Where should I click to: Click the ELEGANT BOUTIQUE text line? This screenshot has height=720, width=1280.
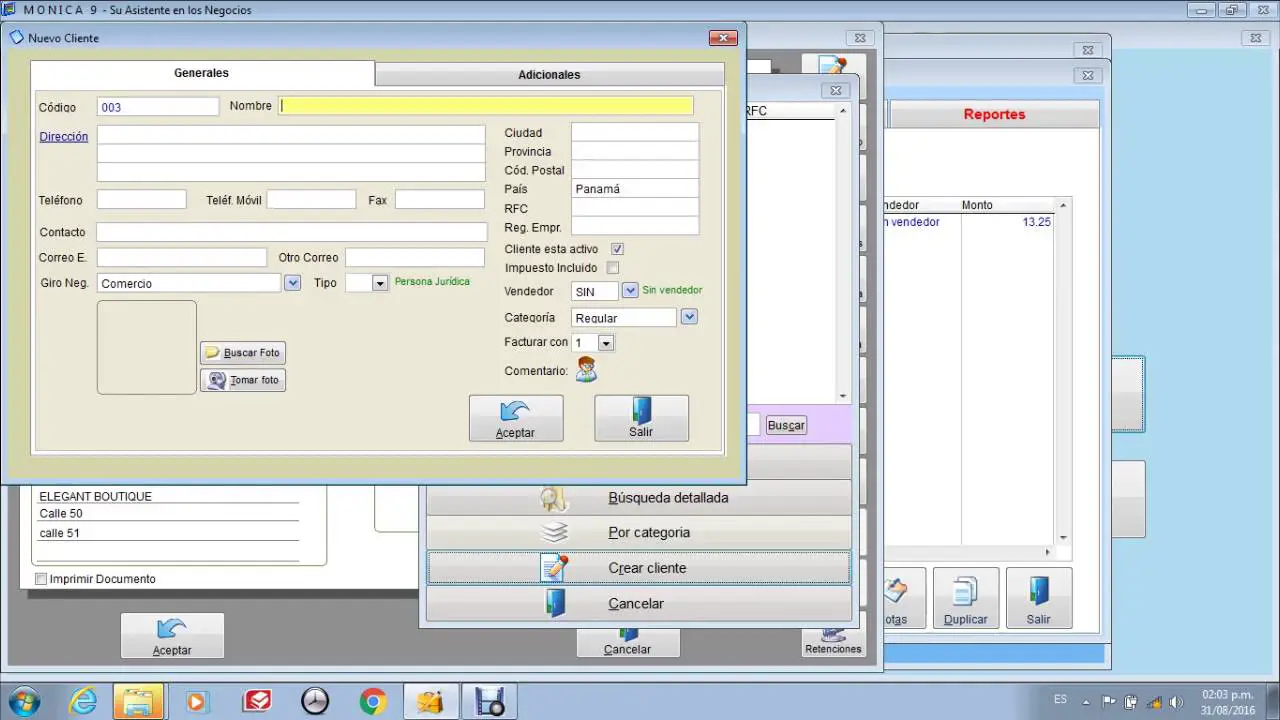click(x=96, y=496)
